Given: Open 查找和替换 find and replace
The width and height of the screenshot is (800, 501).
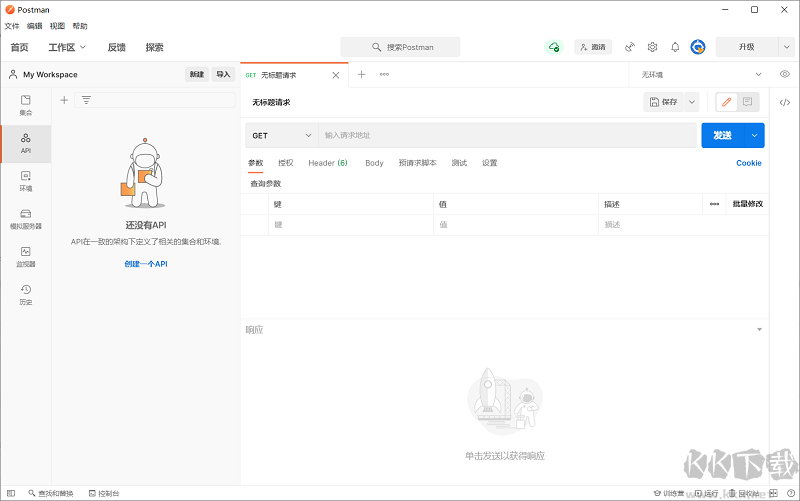Looking at the screenshot, I should pos(51,493).
